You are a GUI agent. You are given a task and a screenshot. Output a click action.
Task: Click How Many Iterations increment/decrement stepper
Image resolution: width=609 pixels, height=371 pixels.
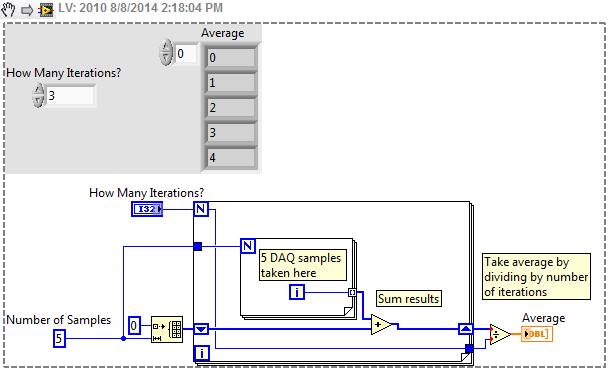click(38, 95)
